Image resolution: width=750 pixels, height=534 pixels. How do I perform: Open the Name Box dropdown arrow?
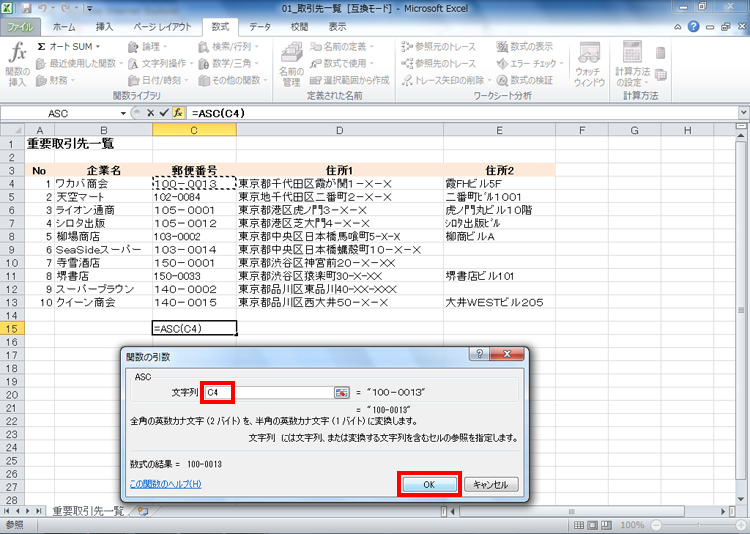[123, 113]
